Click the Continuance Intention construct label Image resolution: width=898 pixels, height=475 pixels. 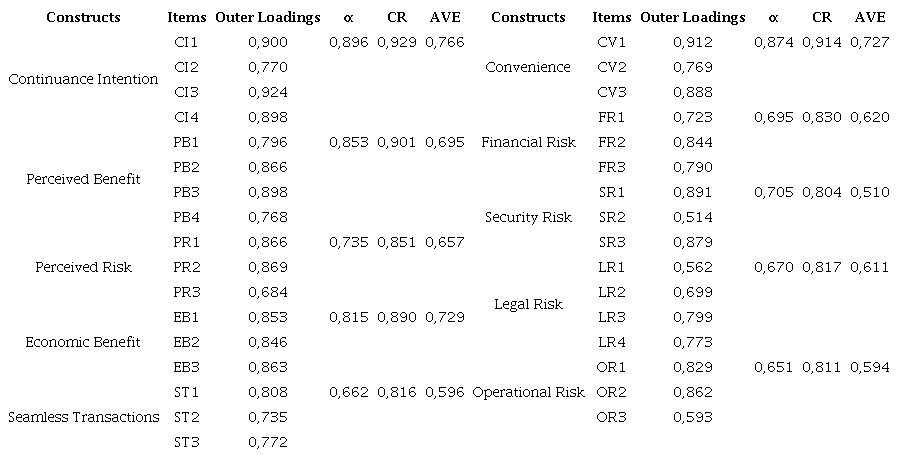pos(83,79)
